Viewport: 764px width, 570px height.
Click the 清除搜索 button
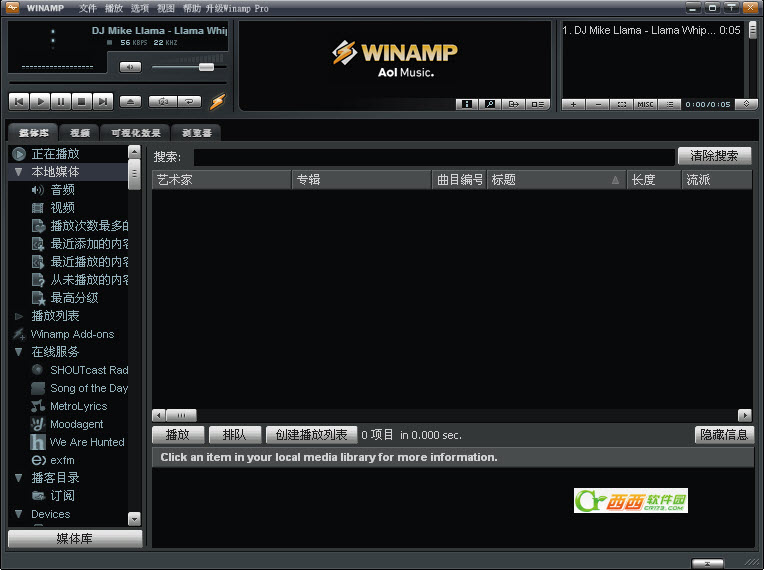tap(714, 156)
